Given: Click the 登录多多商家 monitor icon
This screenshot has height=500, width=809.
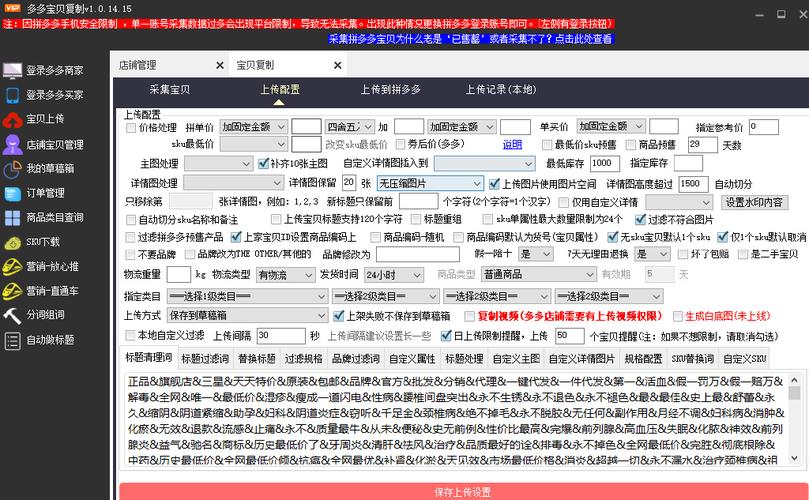Looking at the screenshot, I should point(12,70).
